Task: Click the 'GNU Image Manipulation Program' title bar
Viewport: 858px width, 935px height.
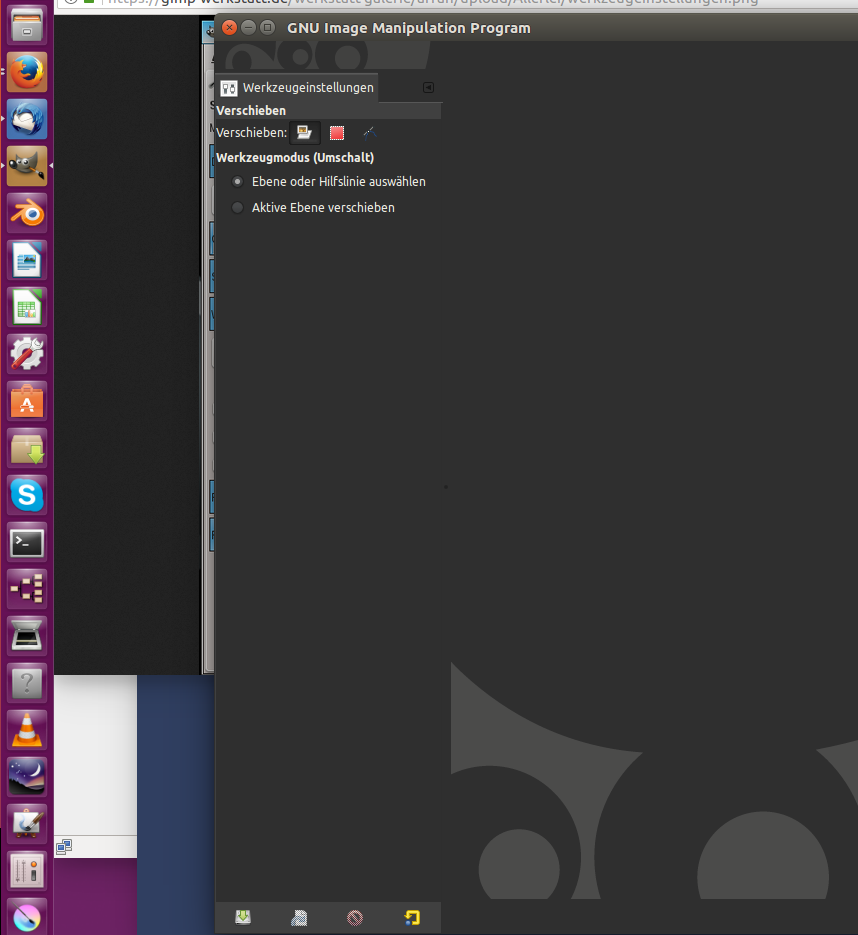Action: (x=408, y=28)
